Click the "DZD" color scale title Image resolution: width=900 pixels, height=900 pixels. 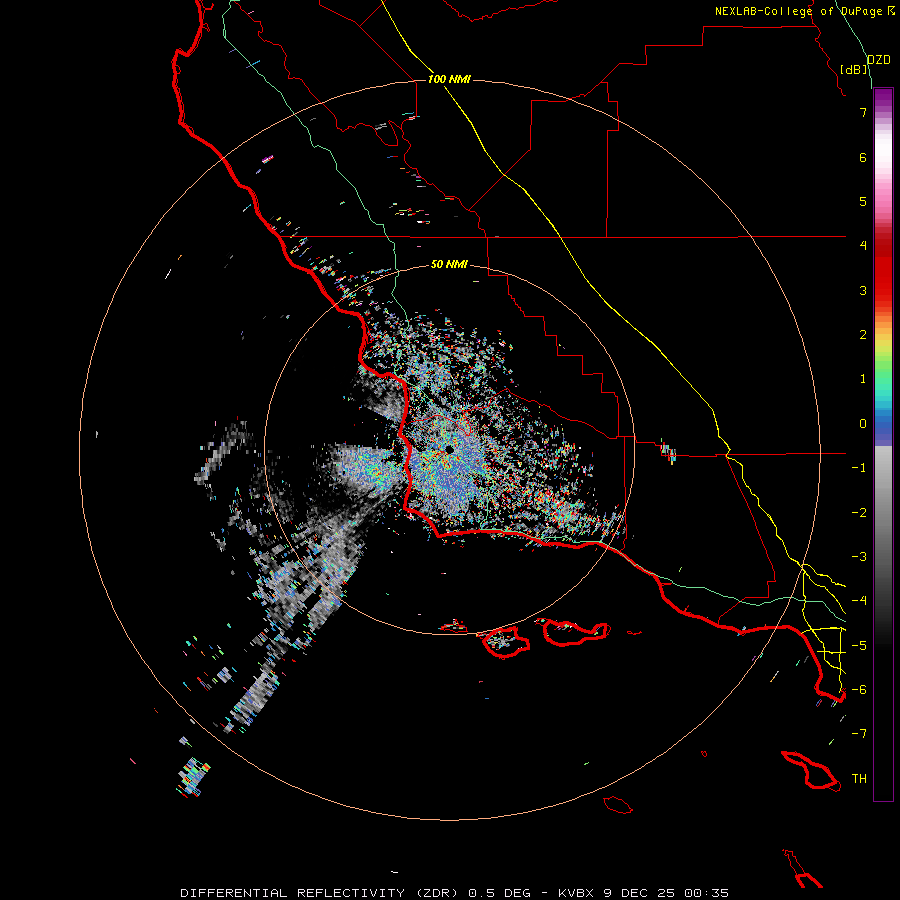coord(878,60)
